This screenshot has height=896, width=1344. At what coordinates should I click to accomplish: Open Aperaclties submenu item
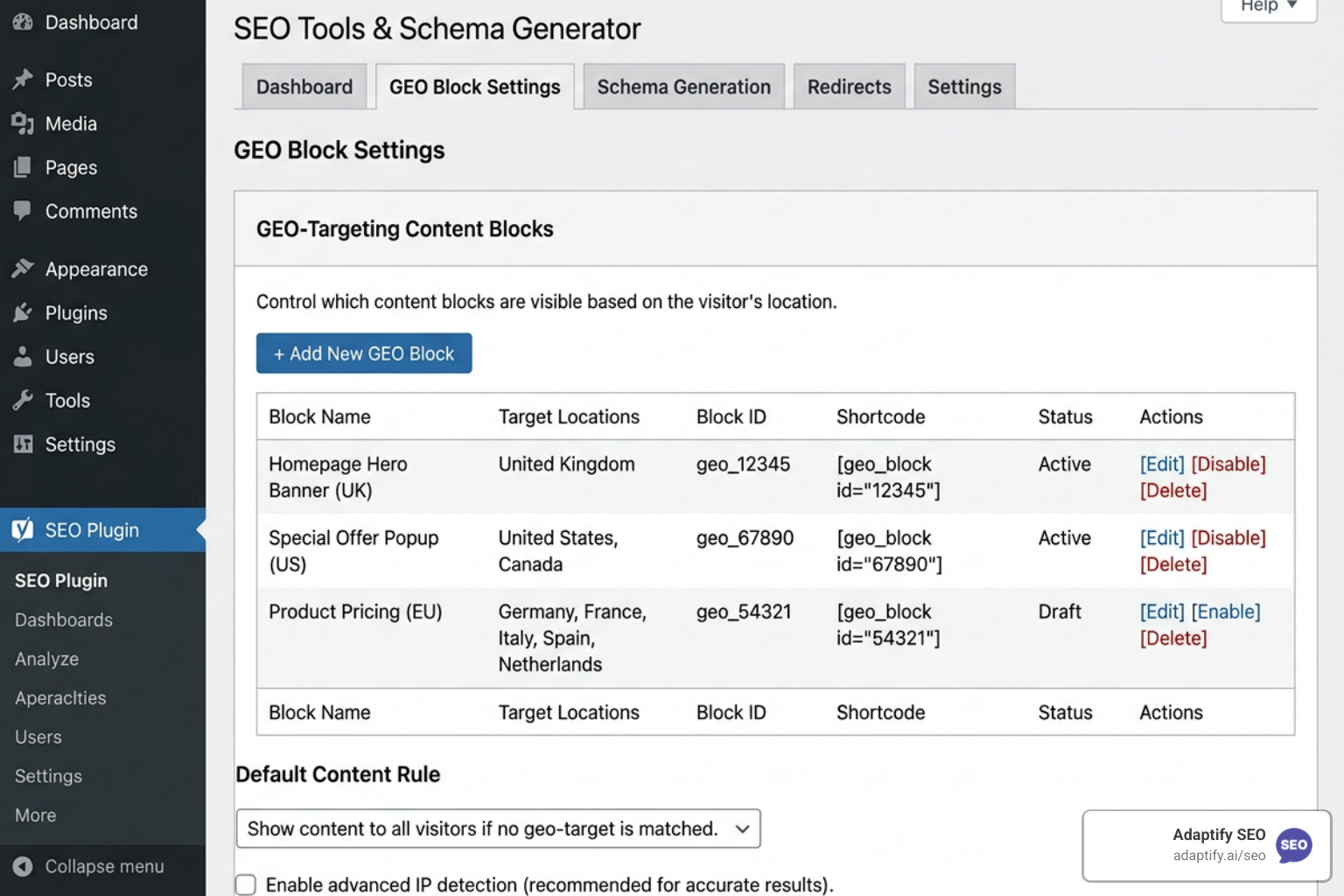(60, 697)
